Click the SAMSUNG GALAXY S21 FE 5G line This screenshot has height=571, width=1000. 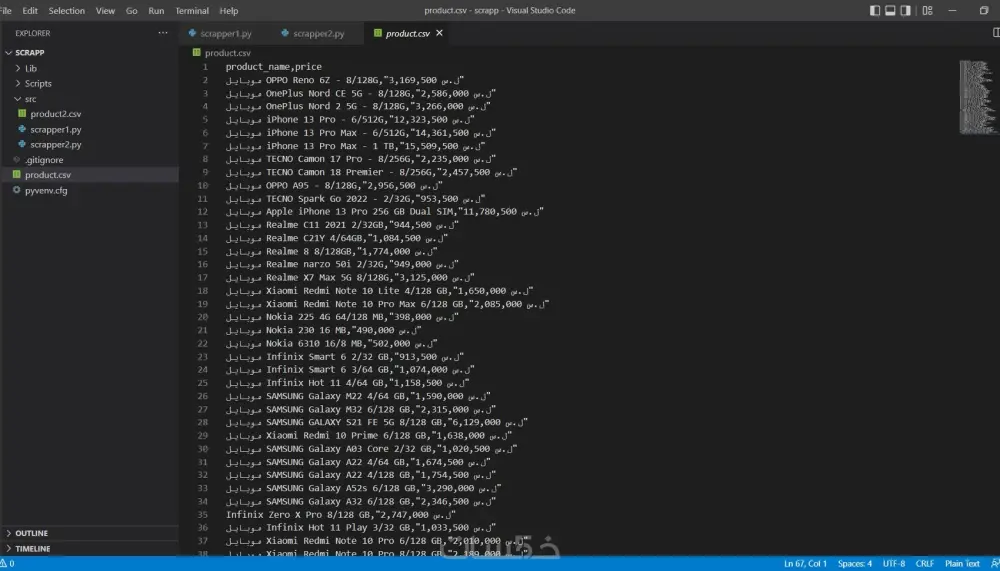[x=377, y=422]
